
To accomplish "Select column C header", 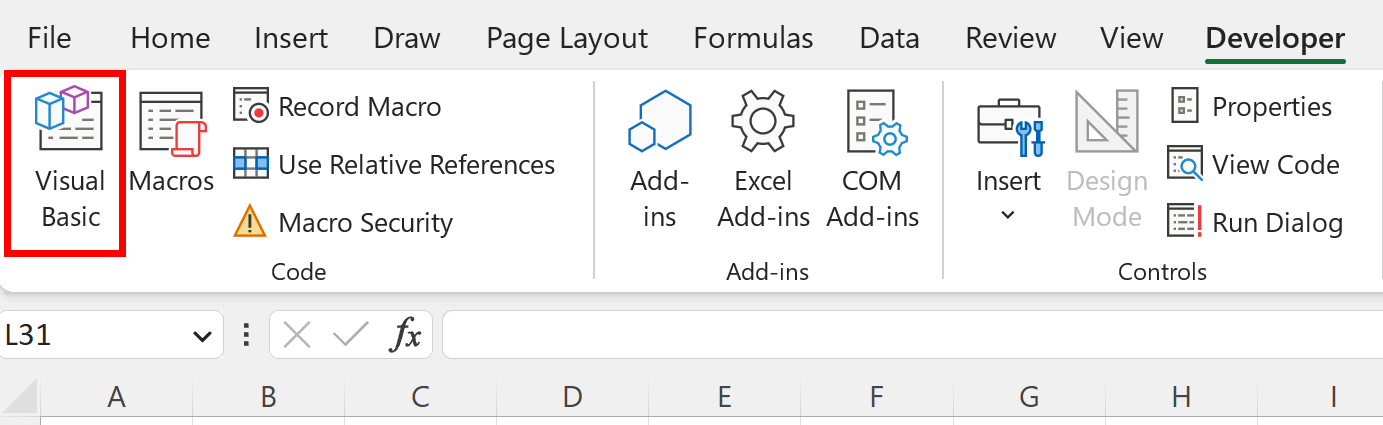I will pyautogui.click(x=420, y=398).
